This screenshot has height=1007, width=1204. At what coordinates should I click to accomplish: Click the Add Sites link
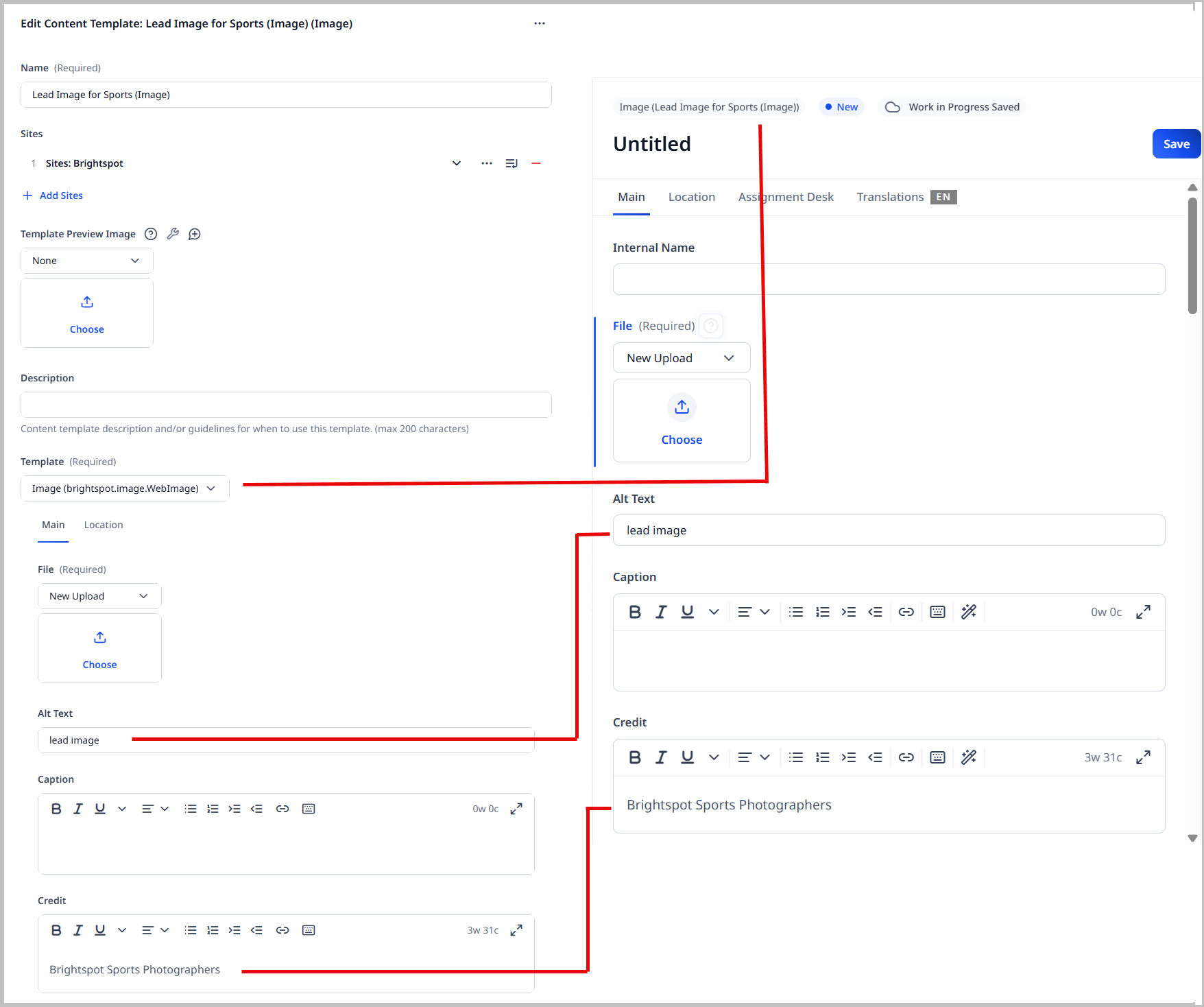(53, 196)
